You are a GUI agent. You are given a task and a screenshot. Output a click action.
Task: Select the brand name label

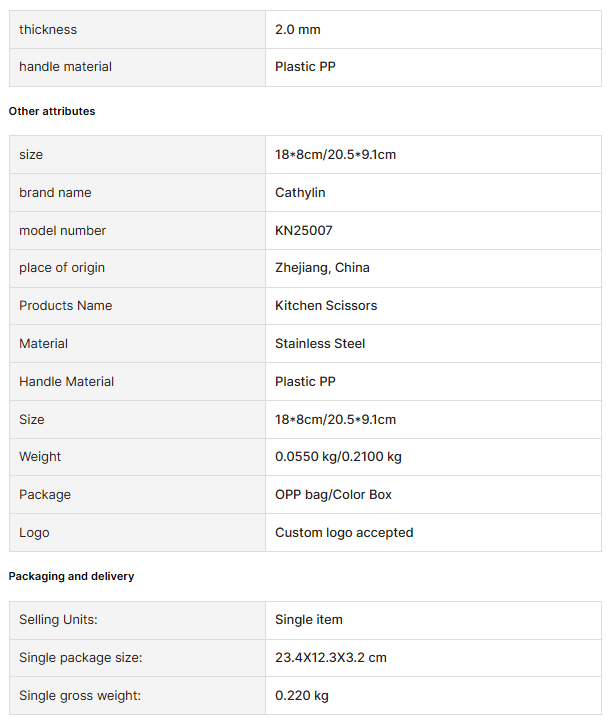[x=55, y=193]
